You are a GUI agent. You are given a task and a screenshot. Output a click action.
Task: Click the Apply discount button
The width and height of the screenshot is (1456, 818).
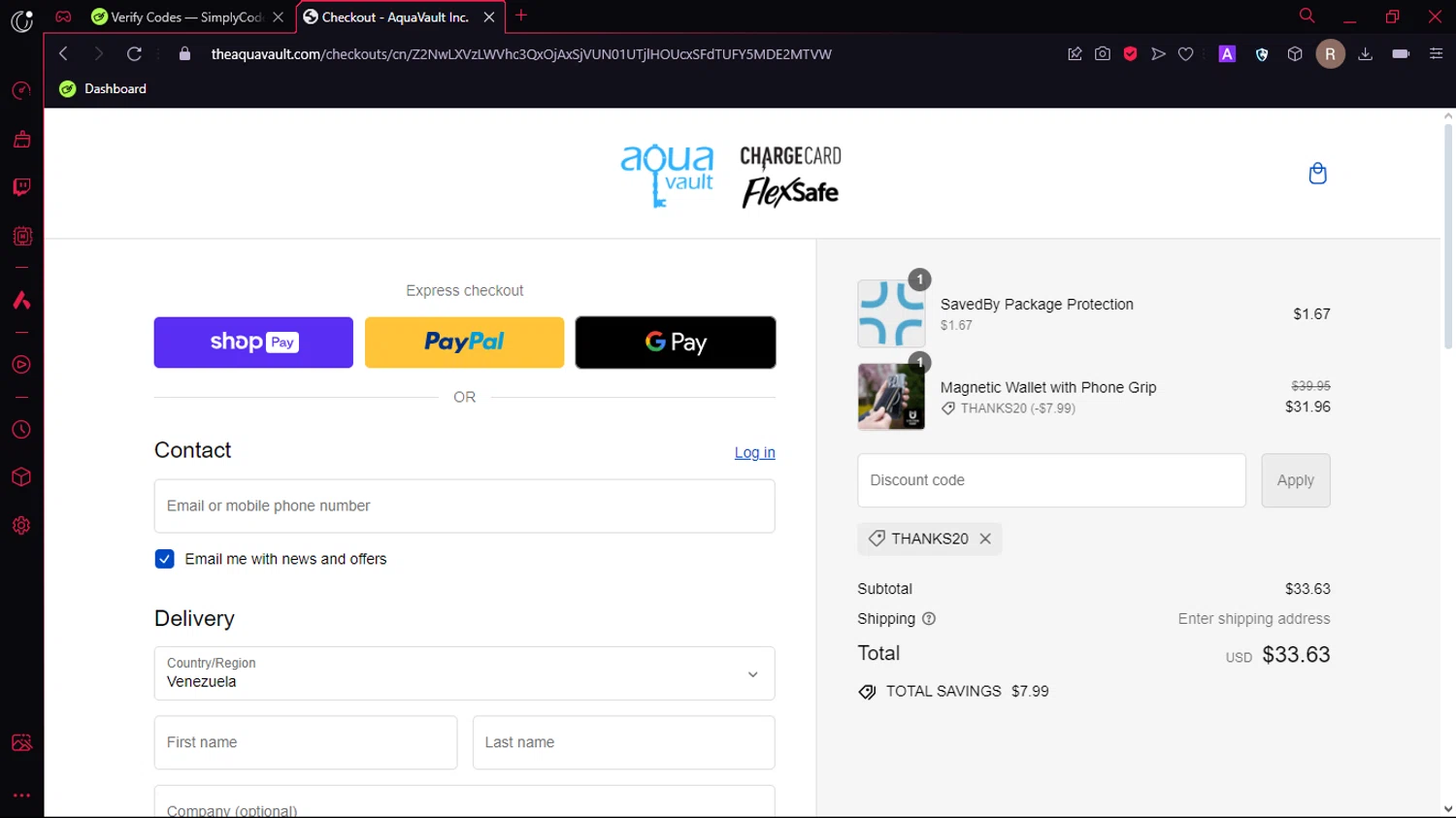pyautogui.click(x=1296, y=480)
